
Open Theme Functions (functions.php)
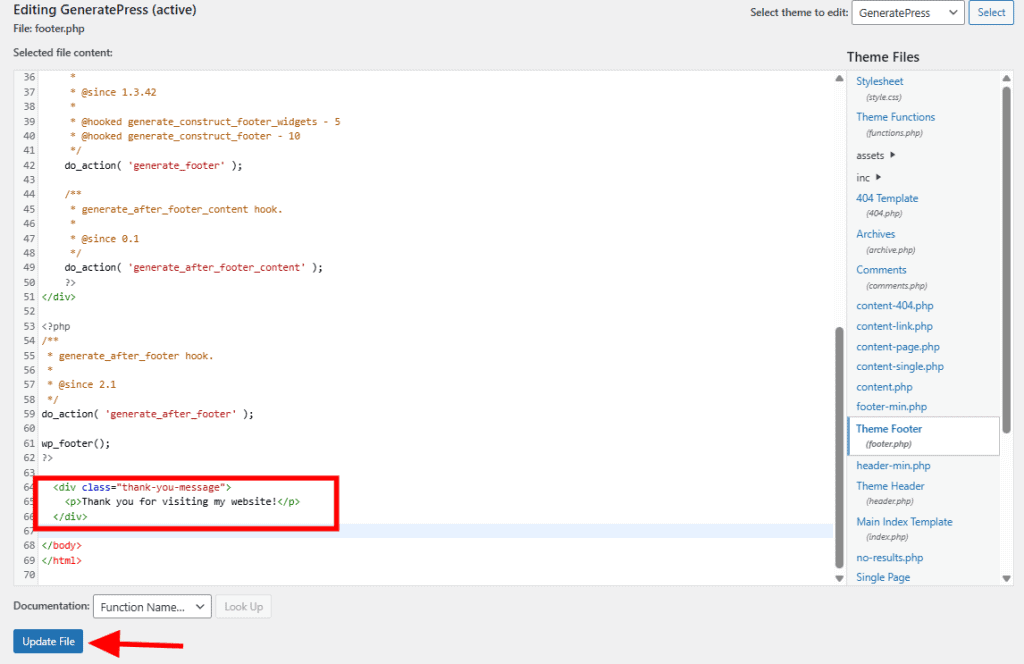point(895,116)
